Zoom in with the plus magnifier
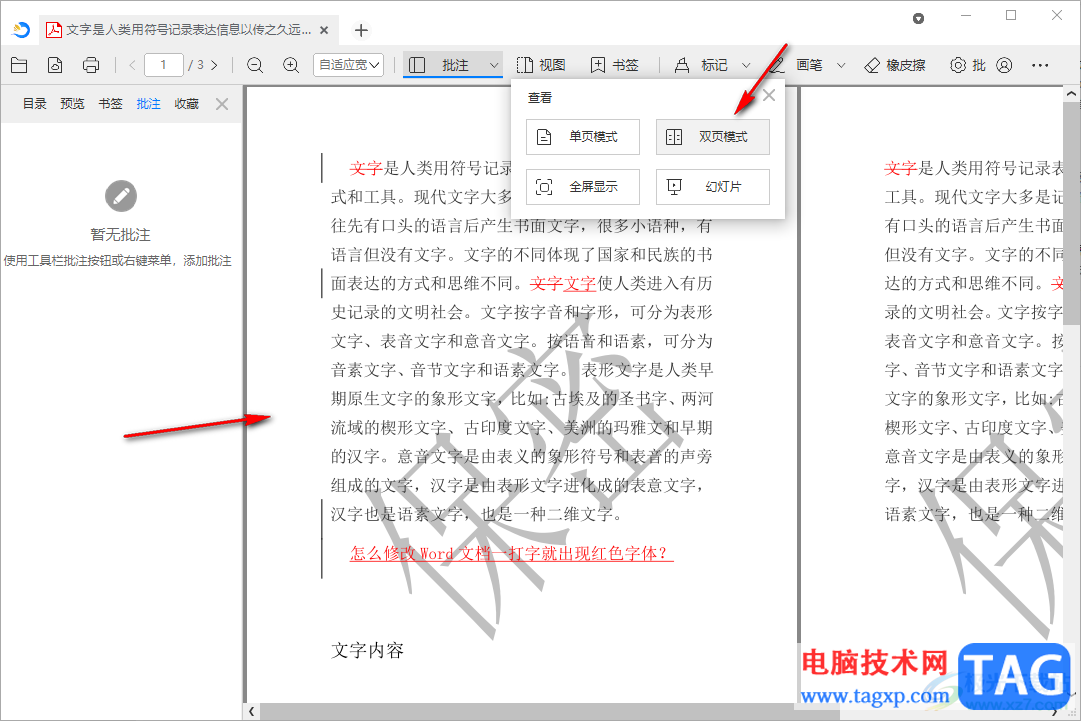This screenshot has height=721, width=1081. [291, 65]
